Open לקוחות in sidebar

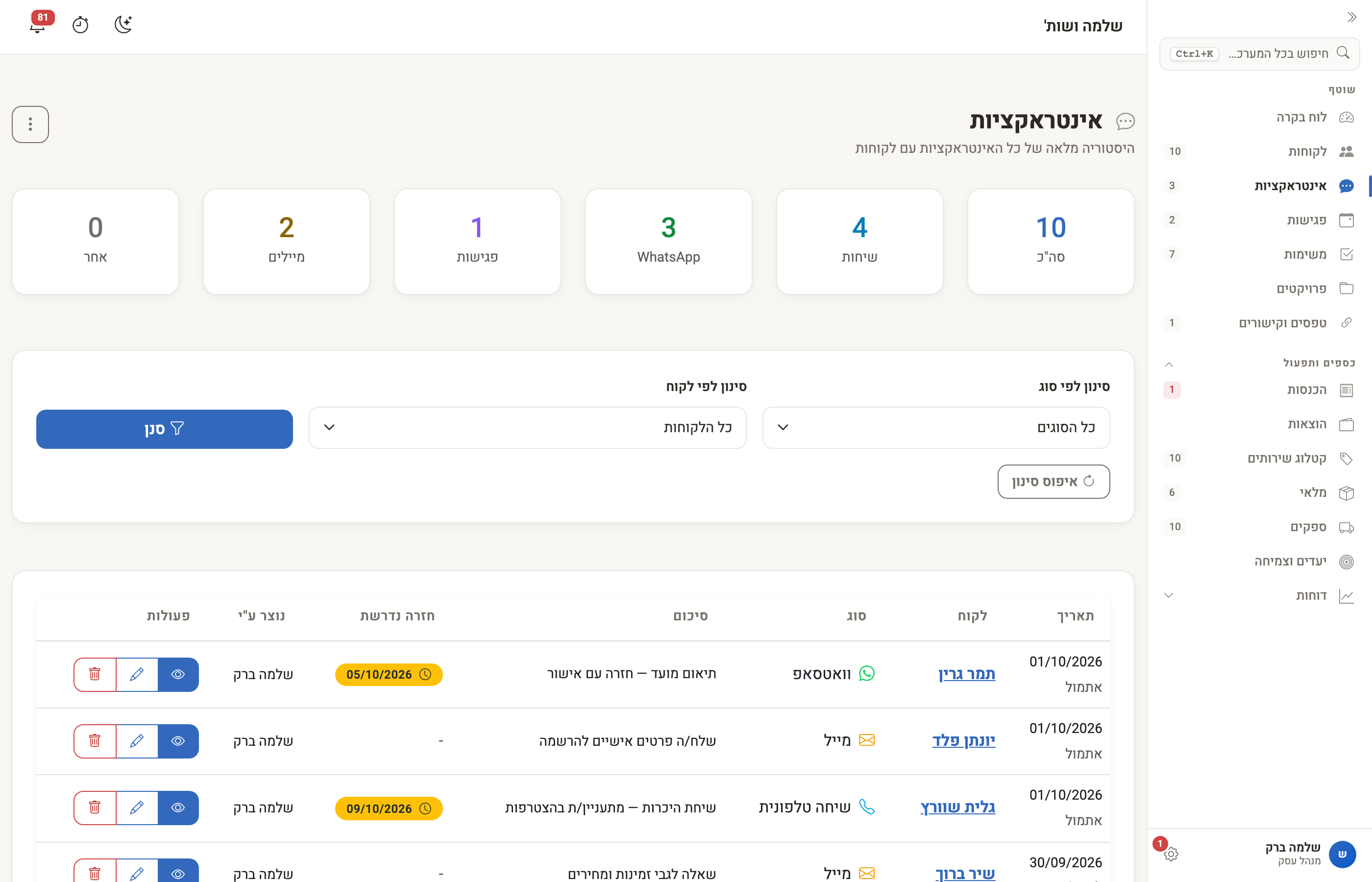point(1259,151)
